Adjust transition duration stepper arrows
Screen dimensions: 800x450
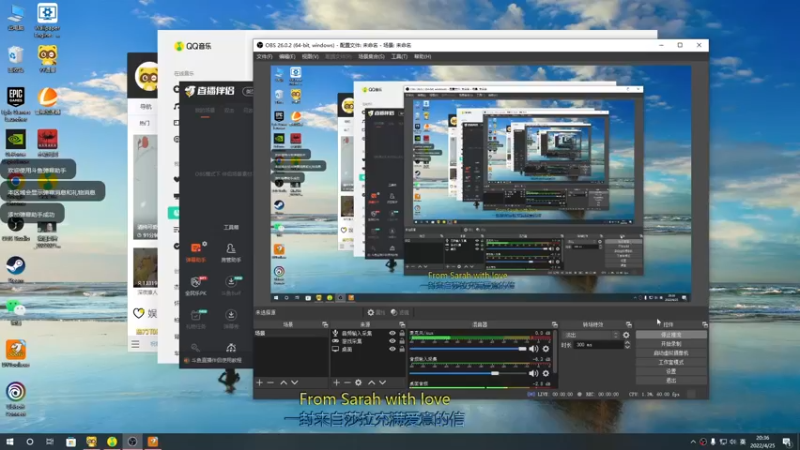coord(627,345)
